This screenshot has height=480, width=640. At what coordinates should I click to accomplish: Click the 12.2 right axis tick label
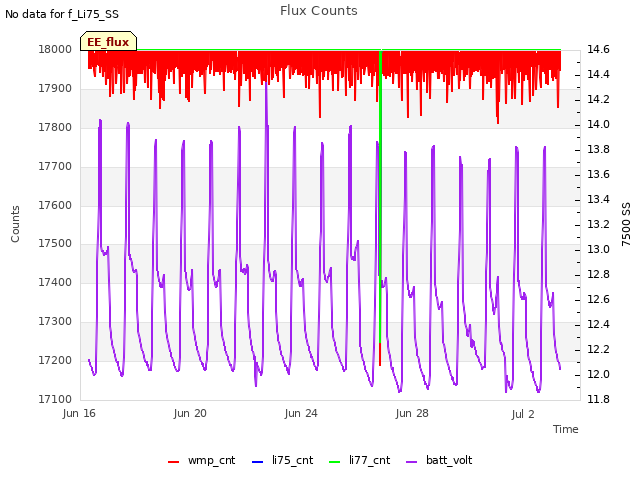[598, 349]
